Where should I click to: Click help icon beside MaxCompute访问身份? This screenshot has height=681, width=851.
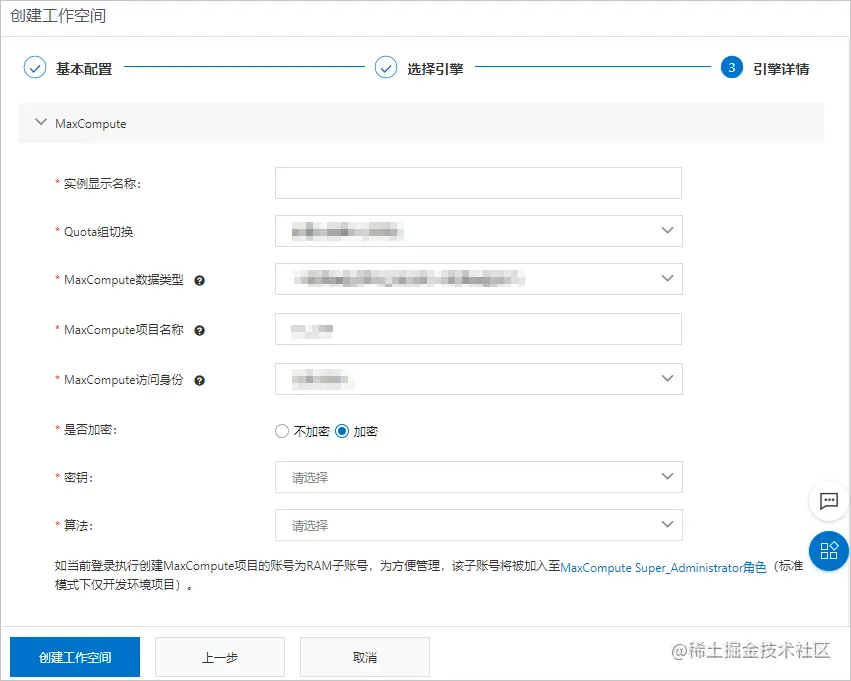click(x=200, y=380)
